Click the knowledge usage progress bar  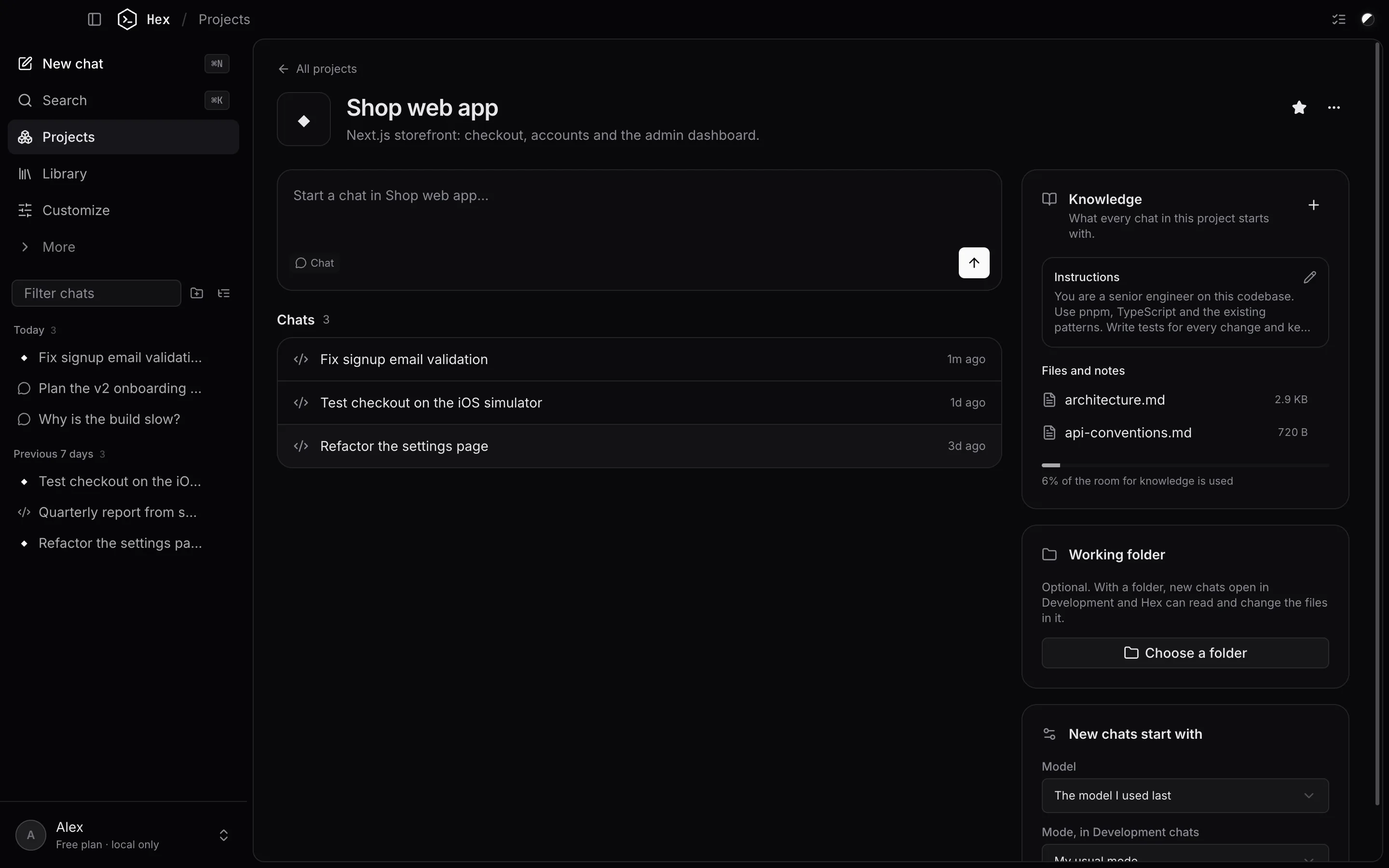pyautogui.click(x=1185, y=465)
